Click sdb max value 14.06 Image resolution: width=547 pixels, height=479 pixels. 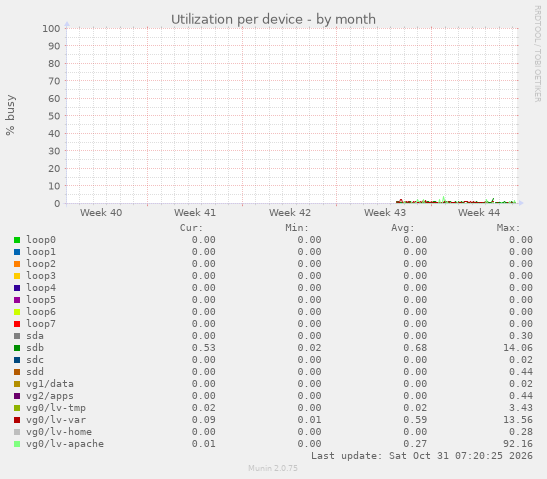(x=518, y=348)
